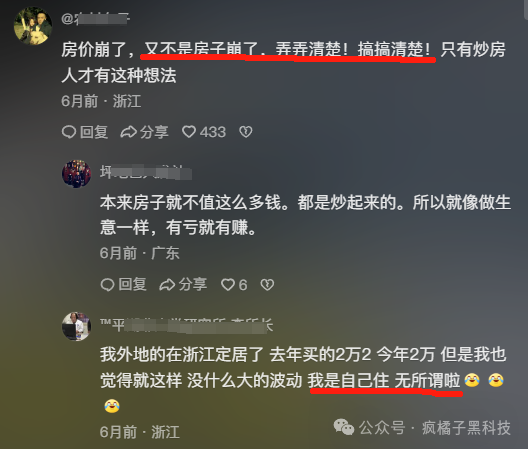Dislike the top comment via broken heart
The height and width of the screenshot is (449, 528).
click(246, 132)
